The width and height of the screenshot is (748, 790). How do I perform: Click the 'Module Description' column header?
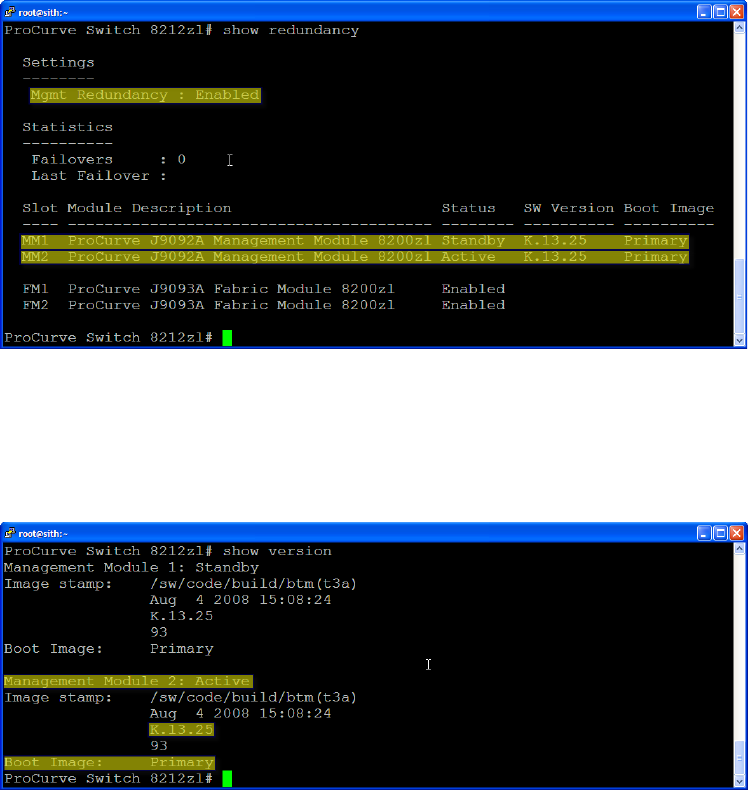point(149,208)
